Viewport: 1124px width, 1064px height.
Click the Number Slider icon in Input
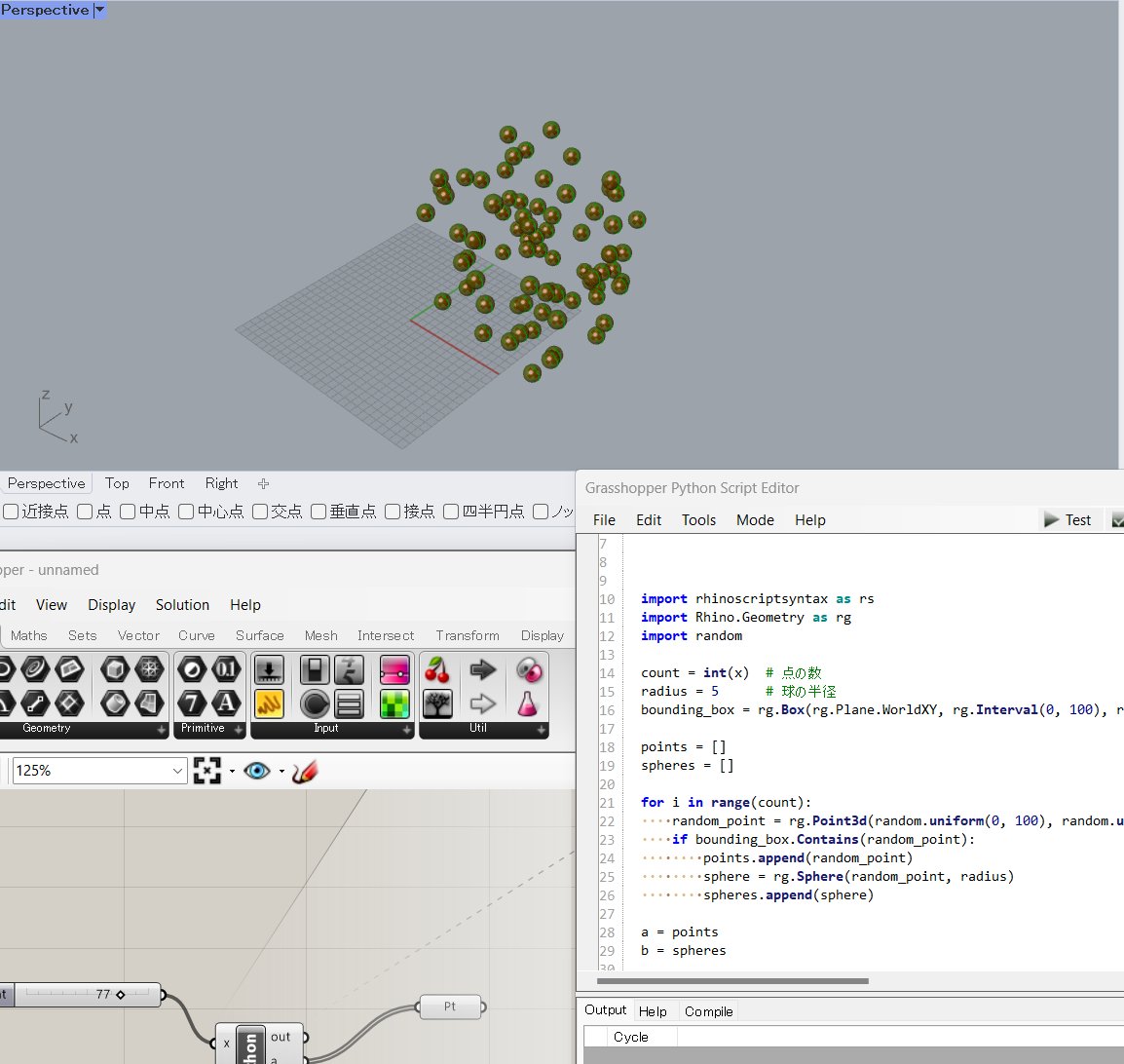[269, 670]
